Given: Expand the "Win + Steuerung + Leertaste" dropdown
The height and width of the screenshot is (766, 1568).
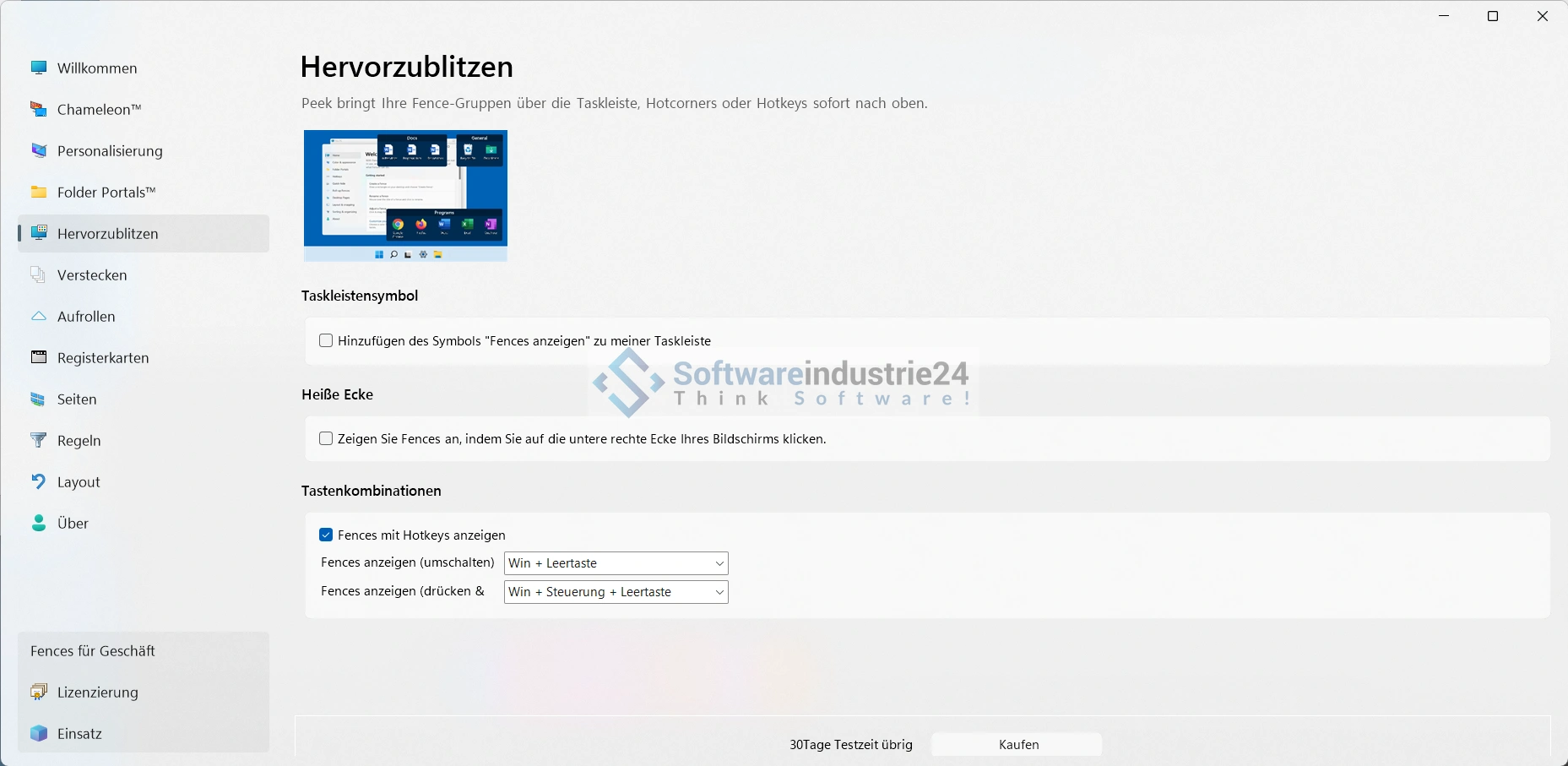Looking at the screenshot, I should pyautogui.click(x=616, y=592).
